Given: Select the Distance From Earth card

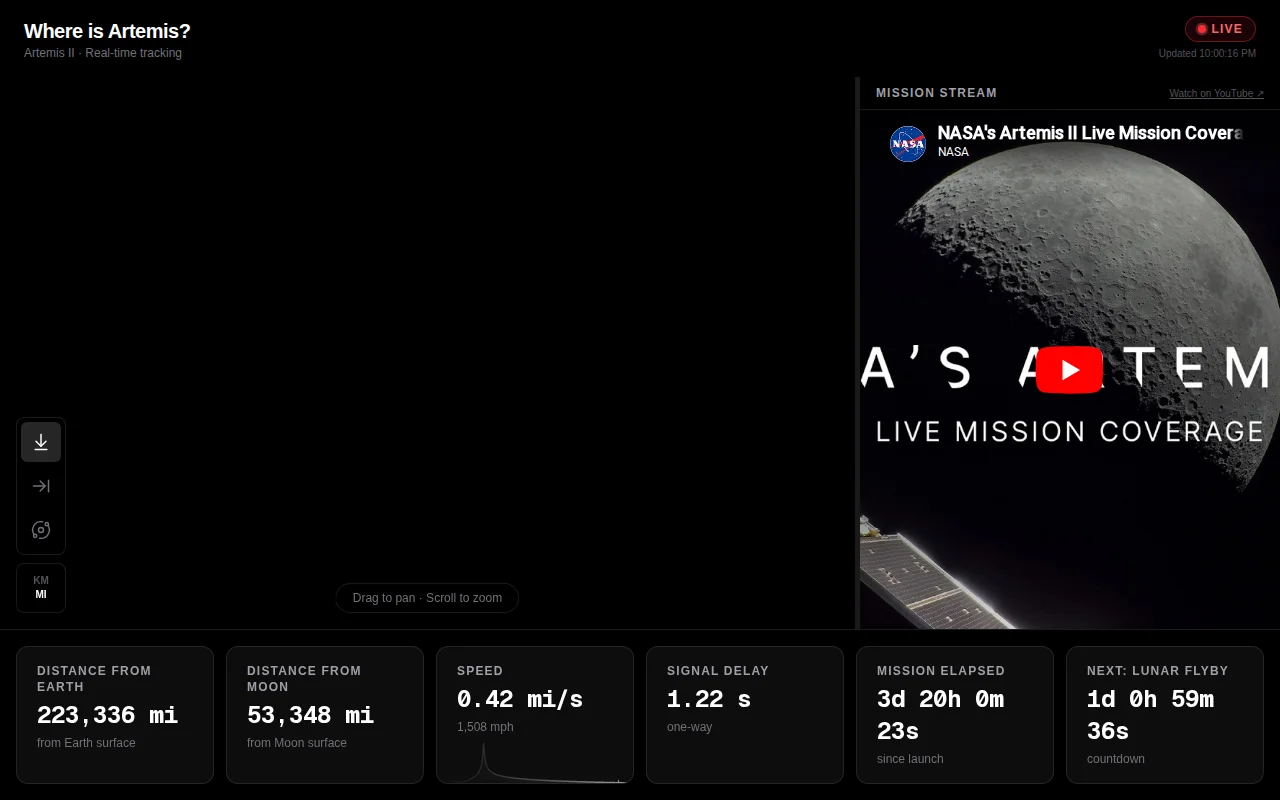Looking at the screenshot, I should pos(115,715).
